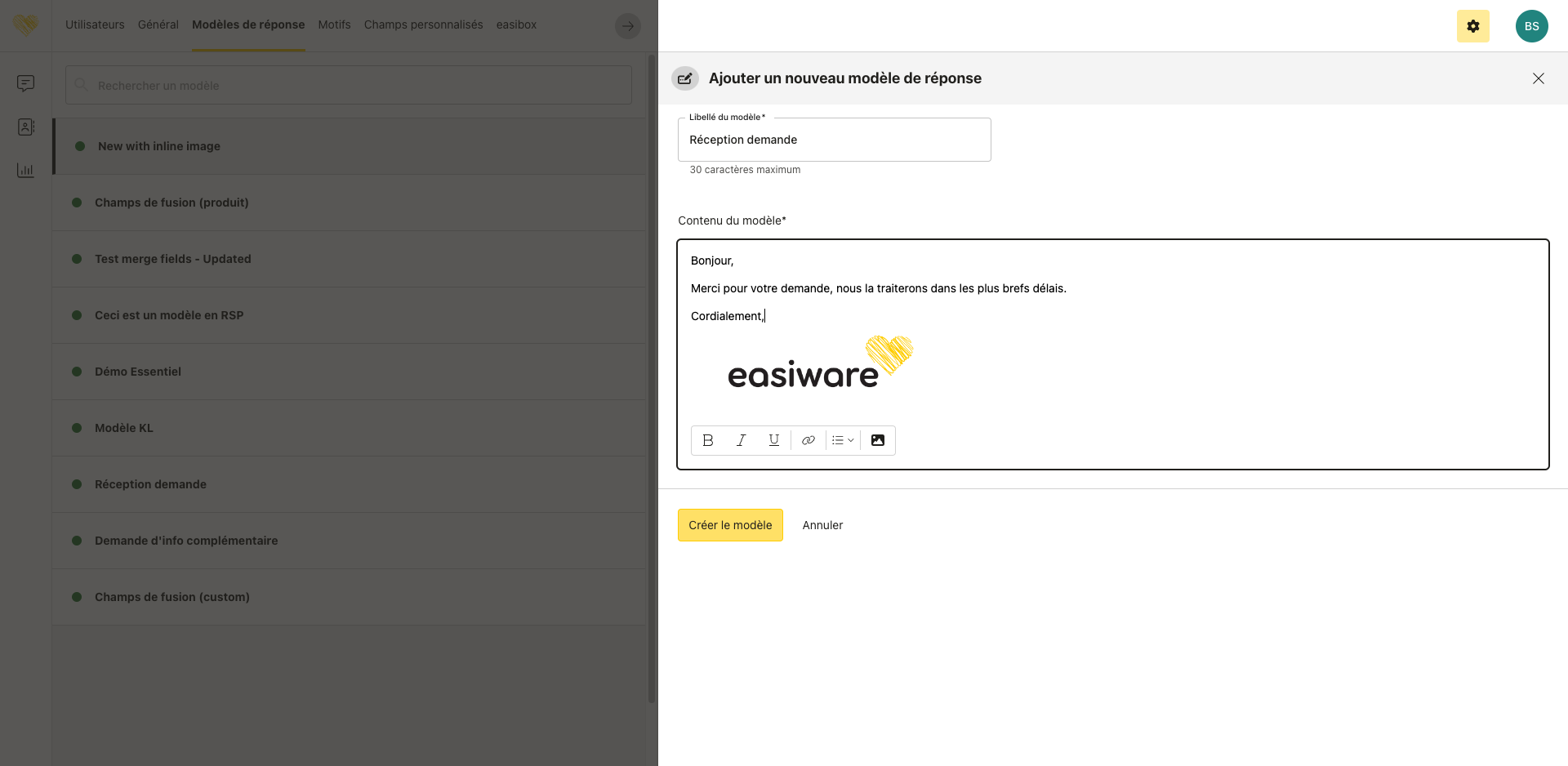The image size is (1568, 766).
Task: Expand the list style dropdown
Action: click(843, 440)
